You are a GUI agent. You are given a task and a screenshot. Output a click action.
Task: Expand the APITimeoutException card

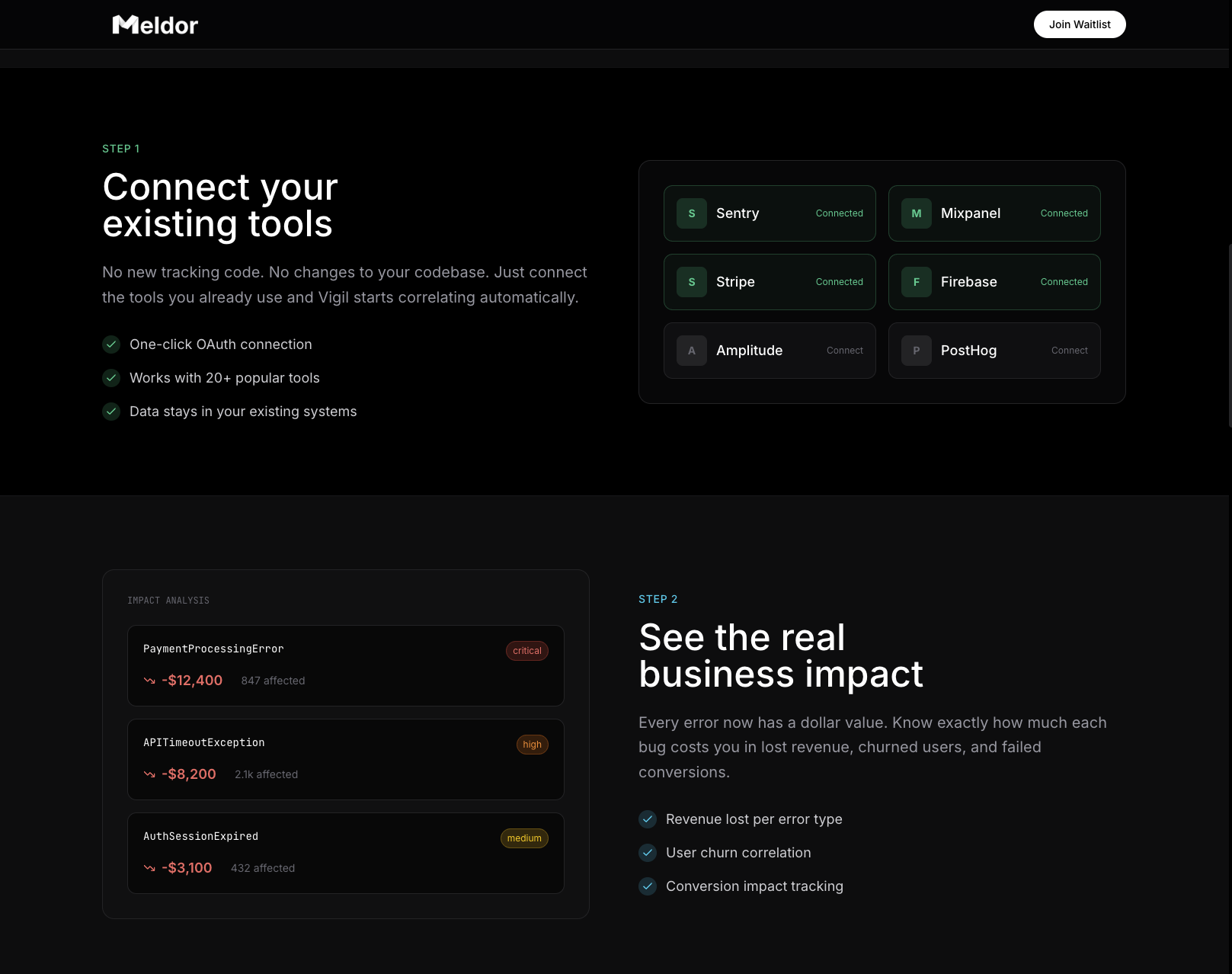[x=345, y=759]
